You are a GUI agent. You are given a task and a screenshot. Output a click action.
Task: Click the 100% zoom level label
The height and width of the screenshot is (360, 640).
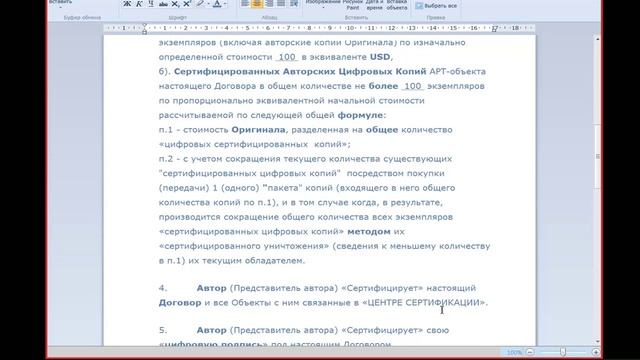pyautogui.click(x=514, y=352)
